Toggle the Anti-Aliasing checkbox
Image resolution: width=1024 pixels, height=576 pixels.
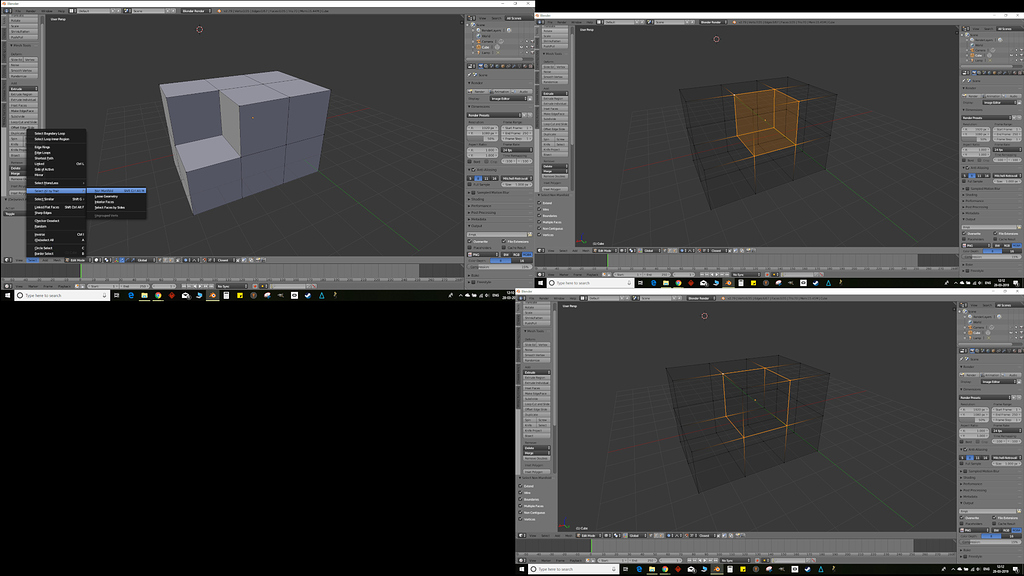click(473, 170)
